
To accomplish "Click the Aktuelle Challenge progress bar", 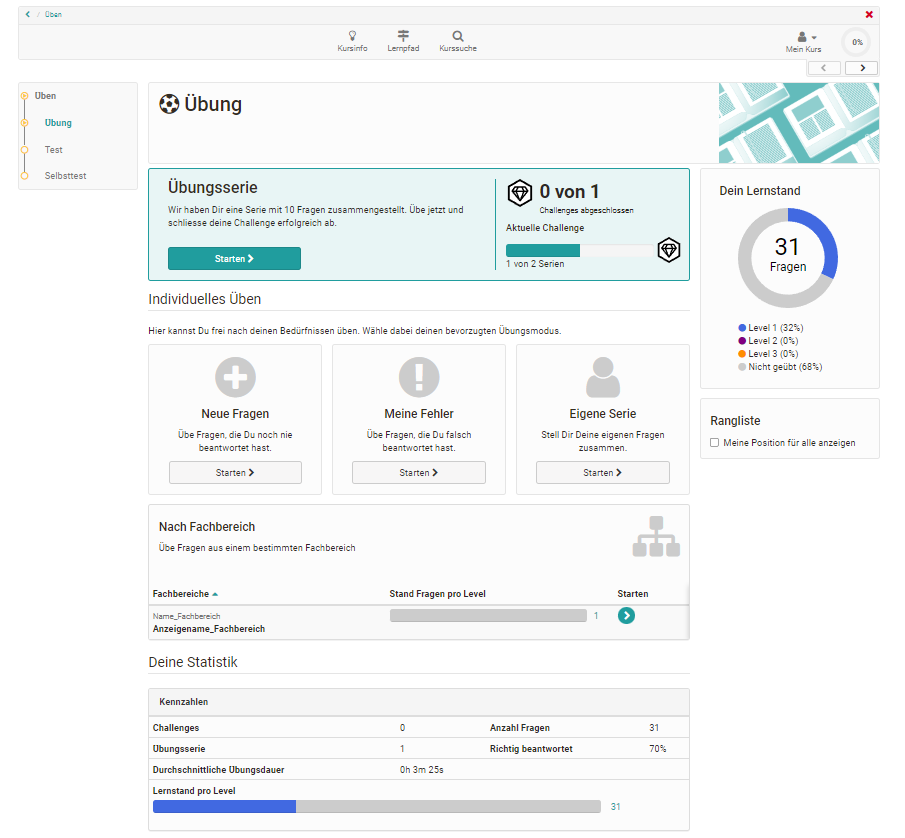I will 580,251.
